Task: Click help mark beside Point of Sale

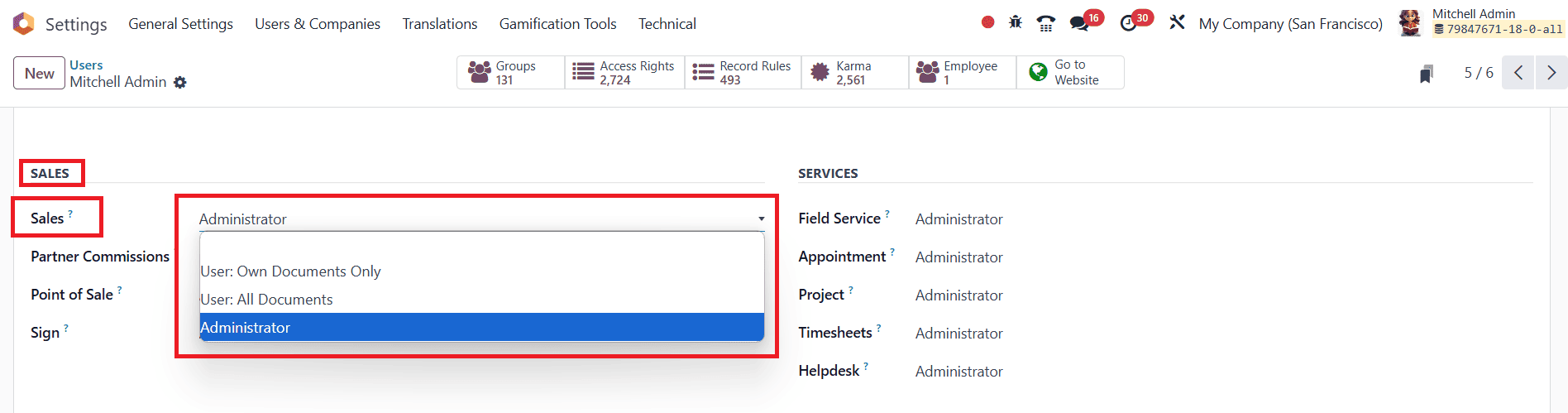Action: [x=120, y=290]
